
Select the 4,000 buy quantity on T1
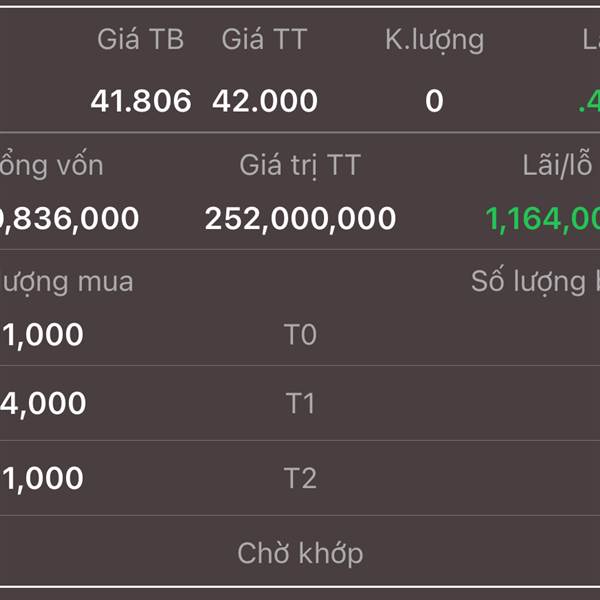43,404
